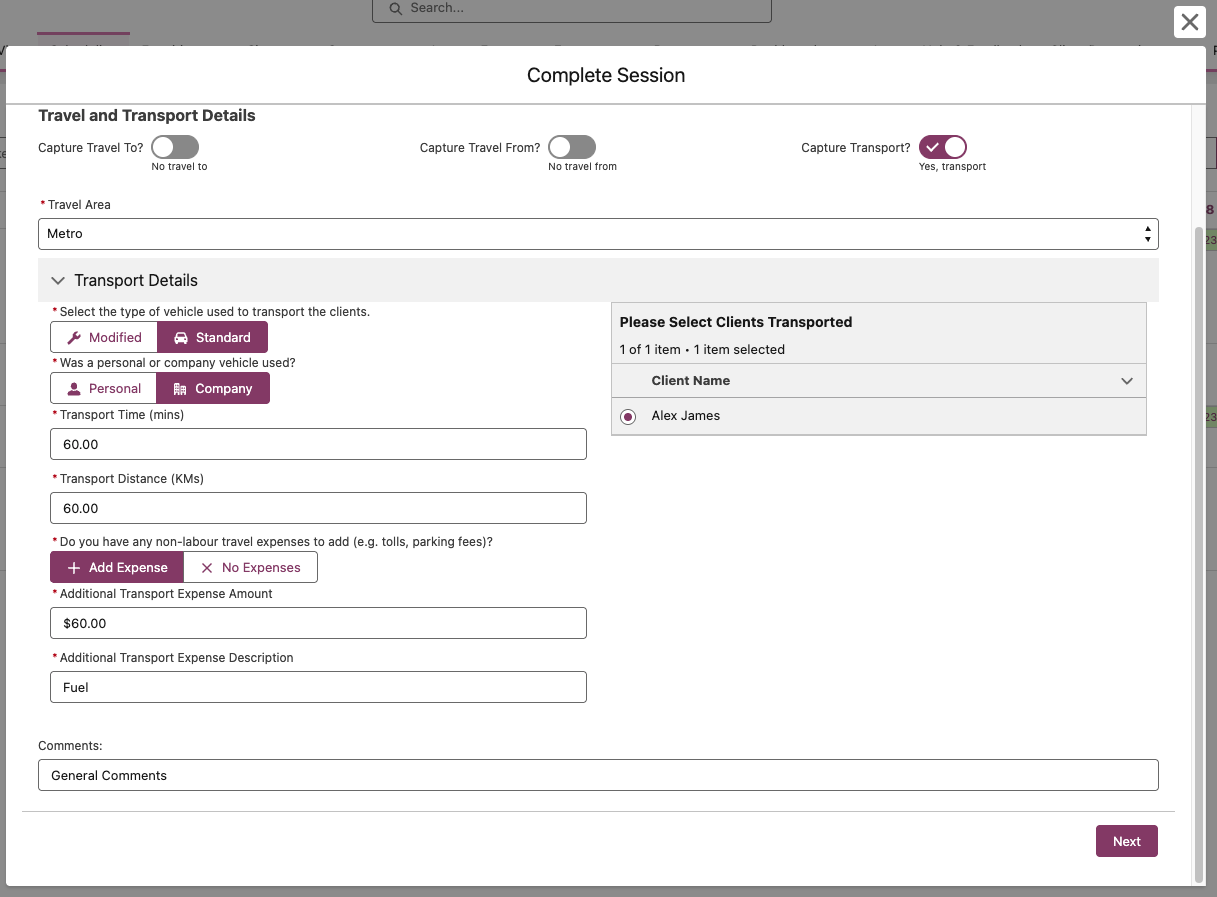Turn on Capture Travel From switch
Viewport: 1217px width, 897px height.
coord(572,147)
